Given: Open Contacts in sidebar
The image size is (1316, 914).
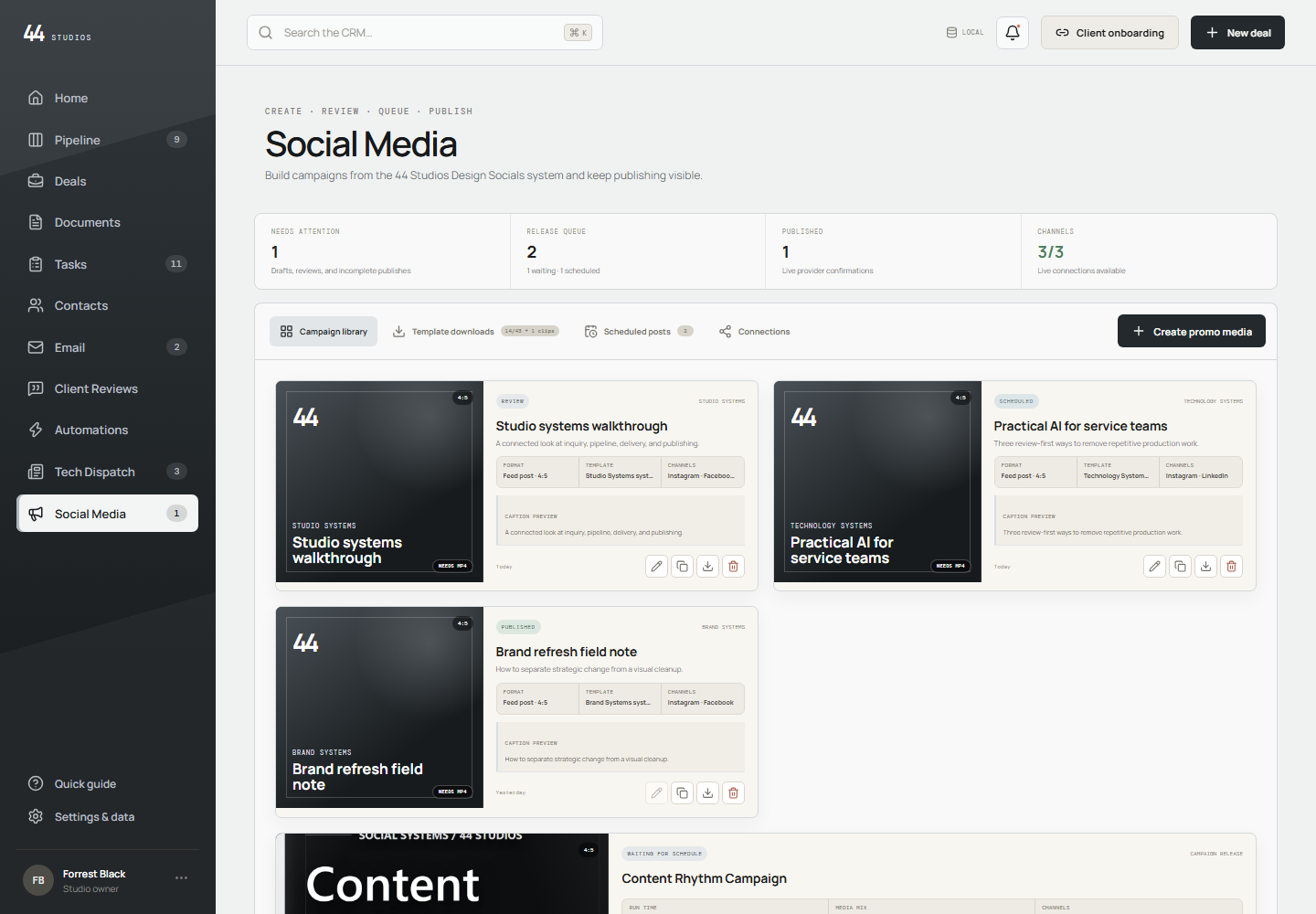Looking at the screenshot, I should (x=108, y=306).
